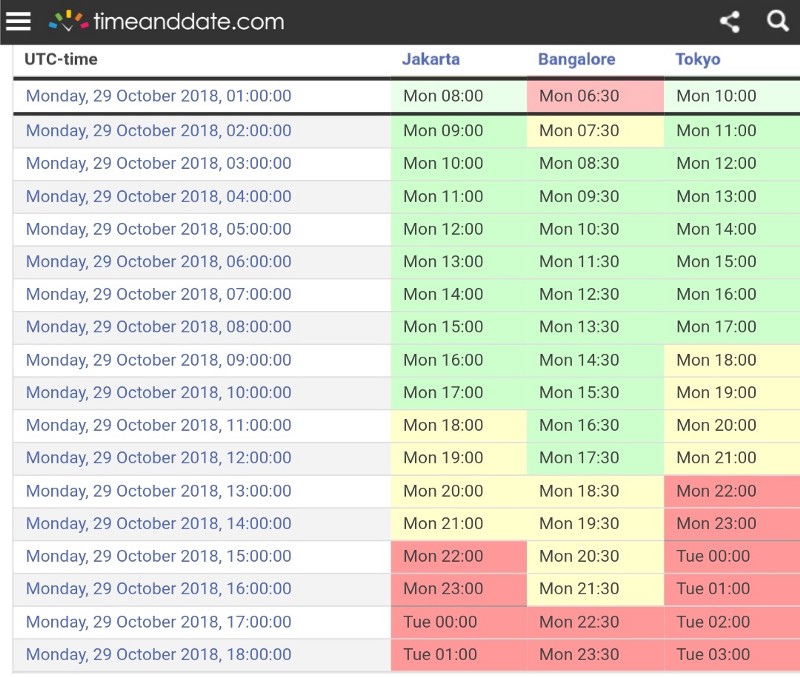Open the 05:00:00 UTC time link
Image resolution: width=800 pixels, height=677 pixels.
click(x=158, y=229)
